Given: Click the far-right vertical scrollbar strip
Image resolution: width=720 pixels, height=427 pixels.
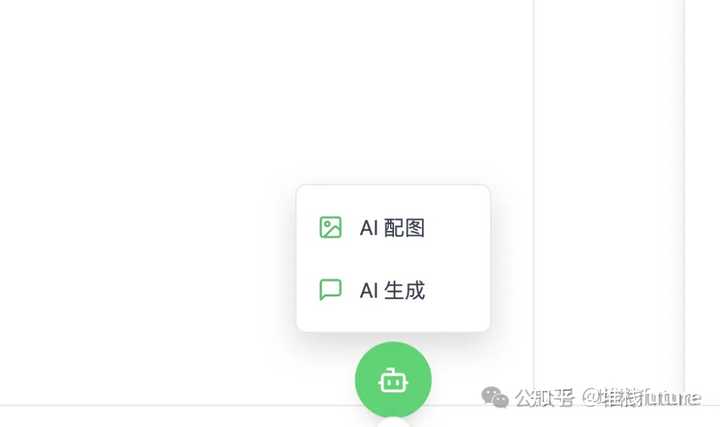Looking at the screenshot, I should [x=703, y=202].
